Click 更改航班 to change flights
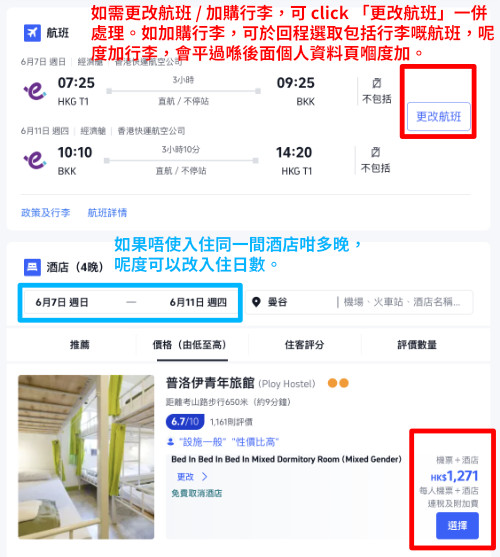Screen dimensions: 500x557 point(439,117)
